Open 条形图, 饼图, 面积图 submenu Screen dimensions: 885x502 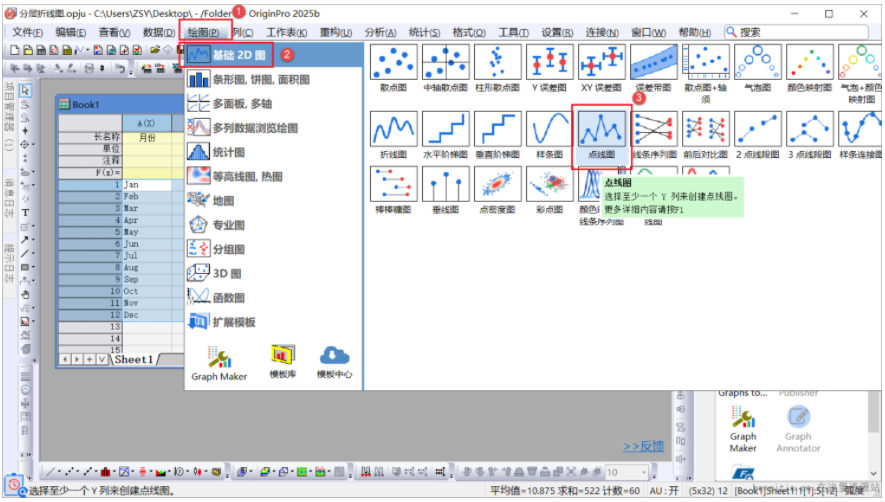pos(274,80)
